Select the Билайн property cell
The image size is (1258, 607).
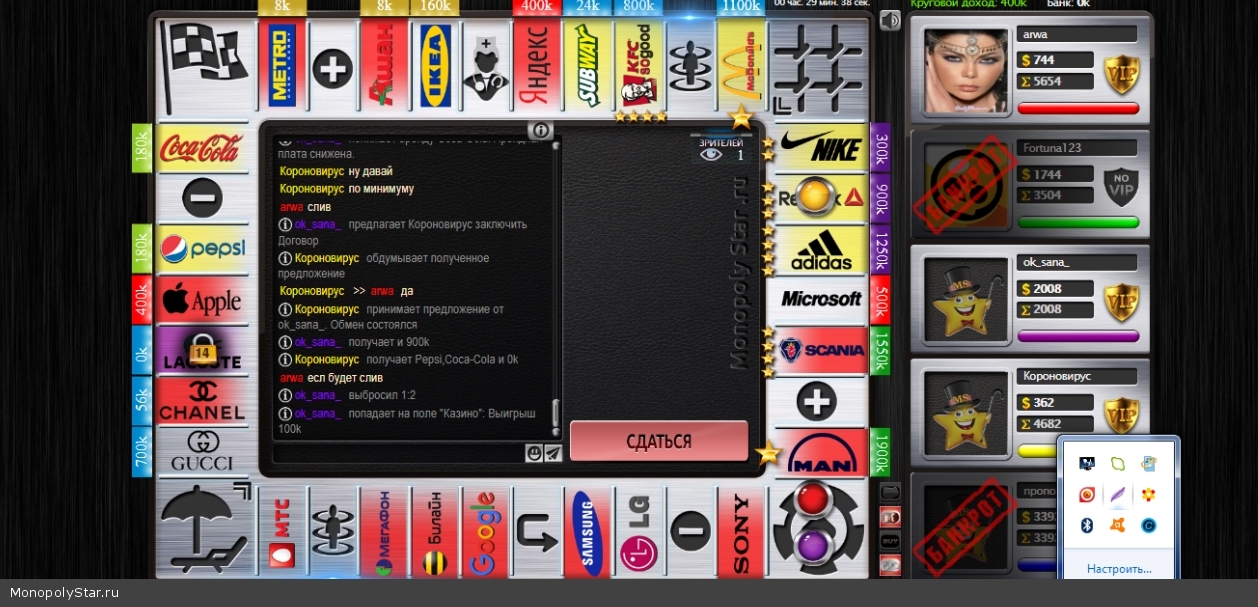click(435, 532)
